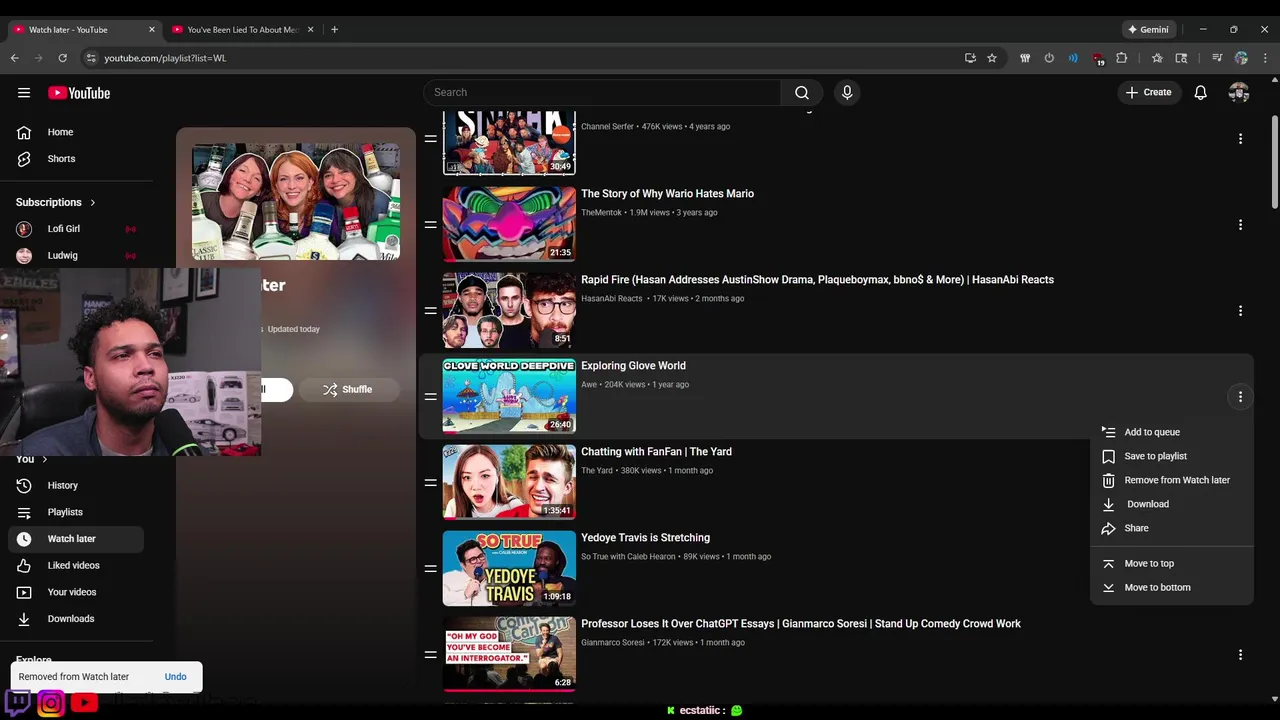Grab reorder handle for Wario Hates Mario
This screenshot has height=720, width=1280.
coord(430,225)
